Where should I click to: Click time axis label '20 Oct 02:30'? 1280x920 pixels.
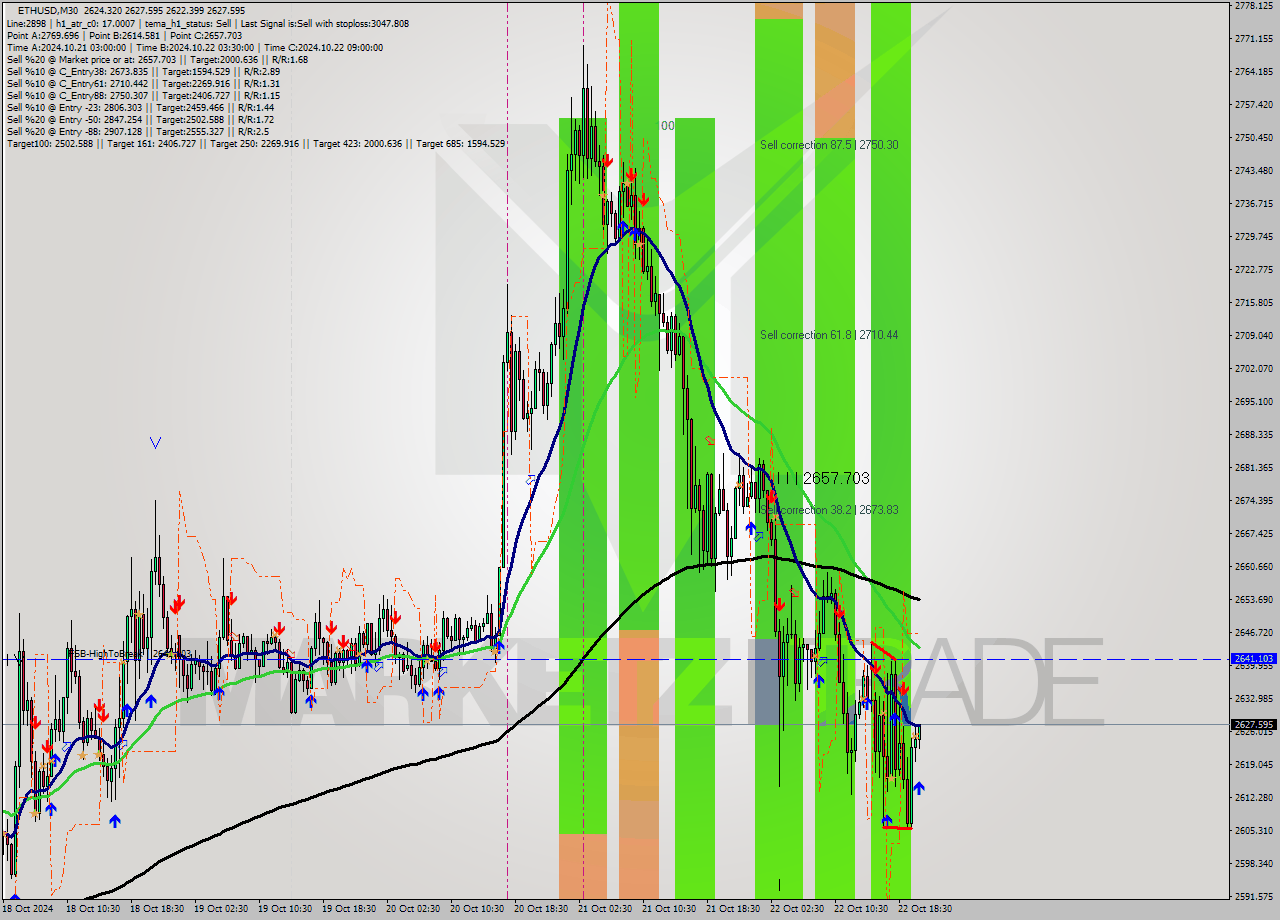pyautogui.click(x=413, y=909)
